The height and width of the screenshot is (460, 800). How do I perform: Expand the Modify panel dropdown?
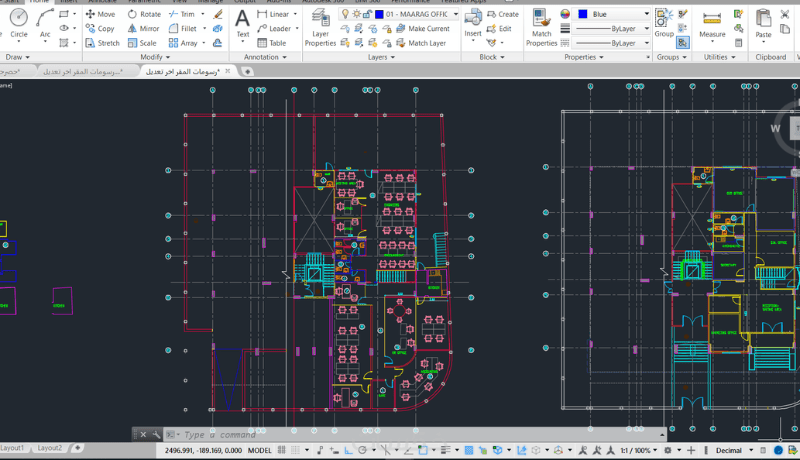155,57
